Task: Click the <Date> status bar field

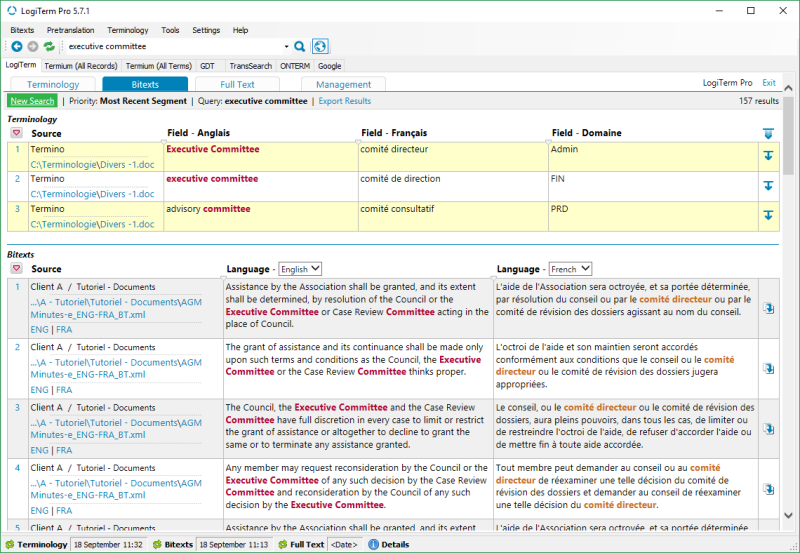Action: coord(344,544)
